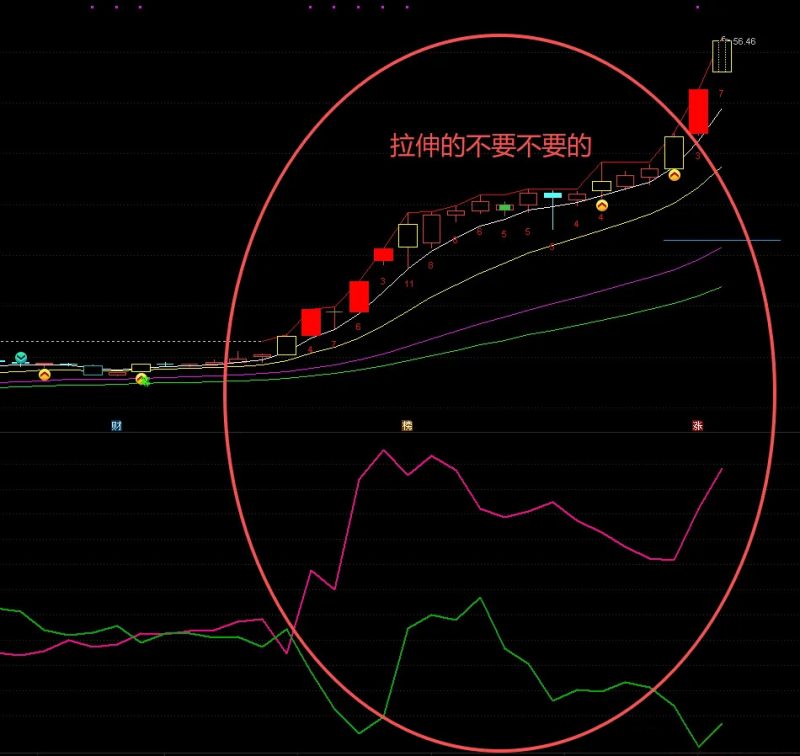
Task: Click the 56.46 high price label
Action: point(744,42)
